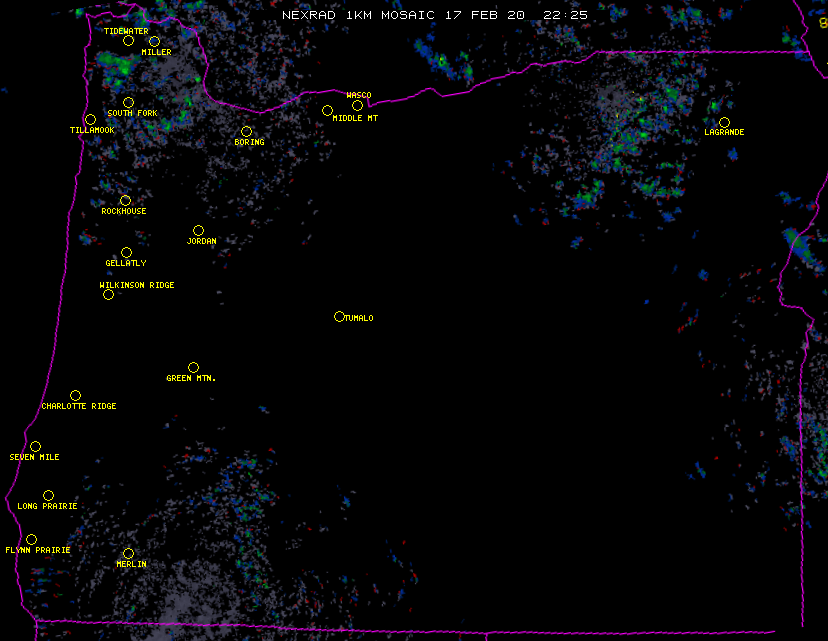The image size is (828, 641).
Task: Select the Green Mtn. station marker
Action: coord(193,368)
